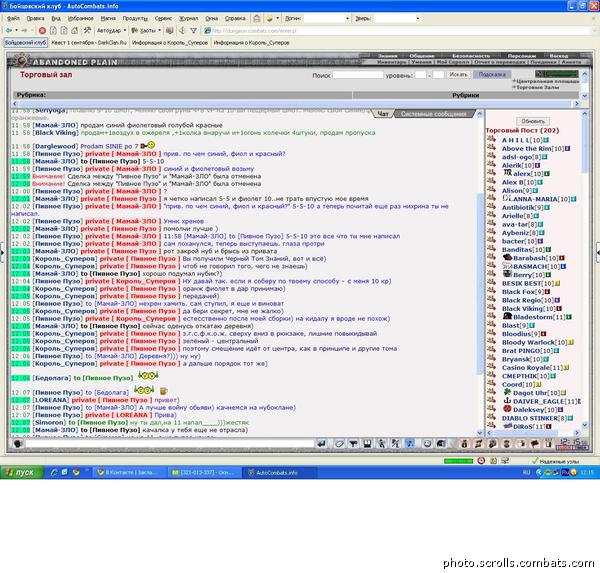The width and height of the screenshot is (600, 573).
Task: Click the Internet Explorer quick launch icon
Action: (54, 472)
